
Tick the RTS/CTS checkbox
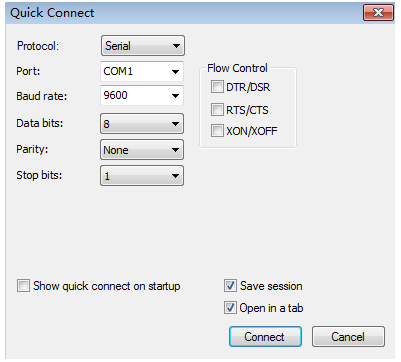pyautogui.click(x=217, y=109)
